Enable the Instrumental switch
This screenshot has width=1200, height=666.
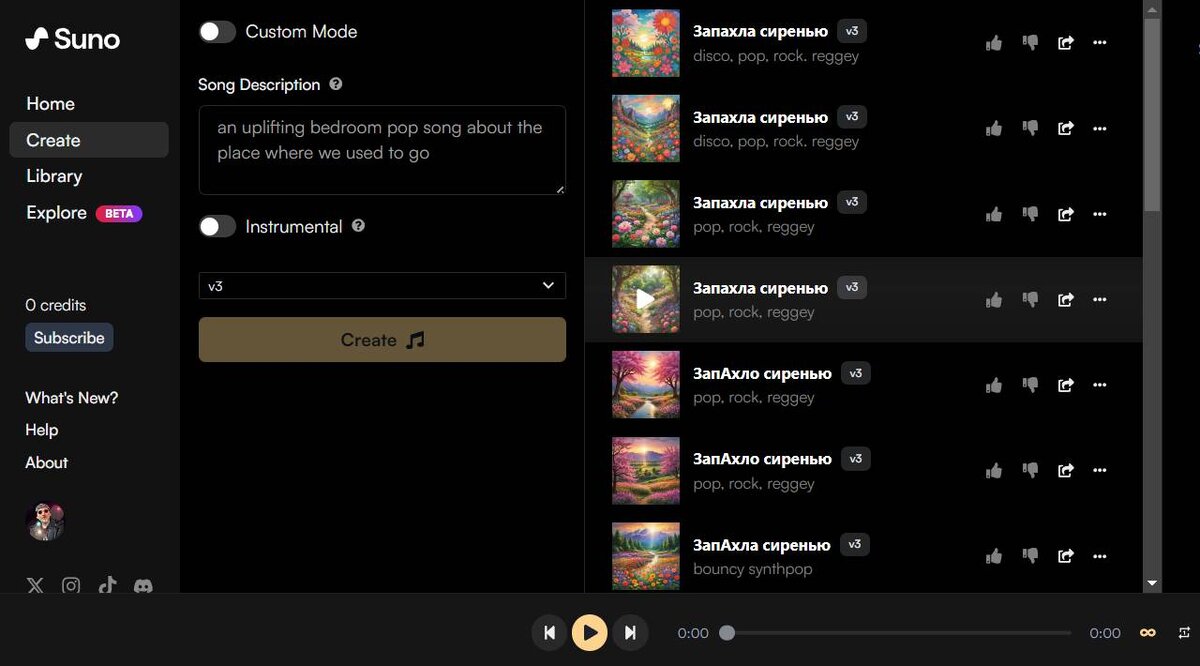click(217, 226)
